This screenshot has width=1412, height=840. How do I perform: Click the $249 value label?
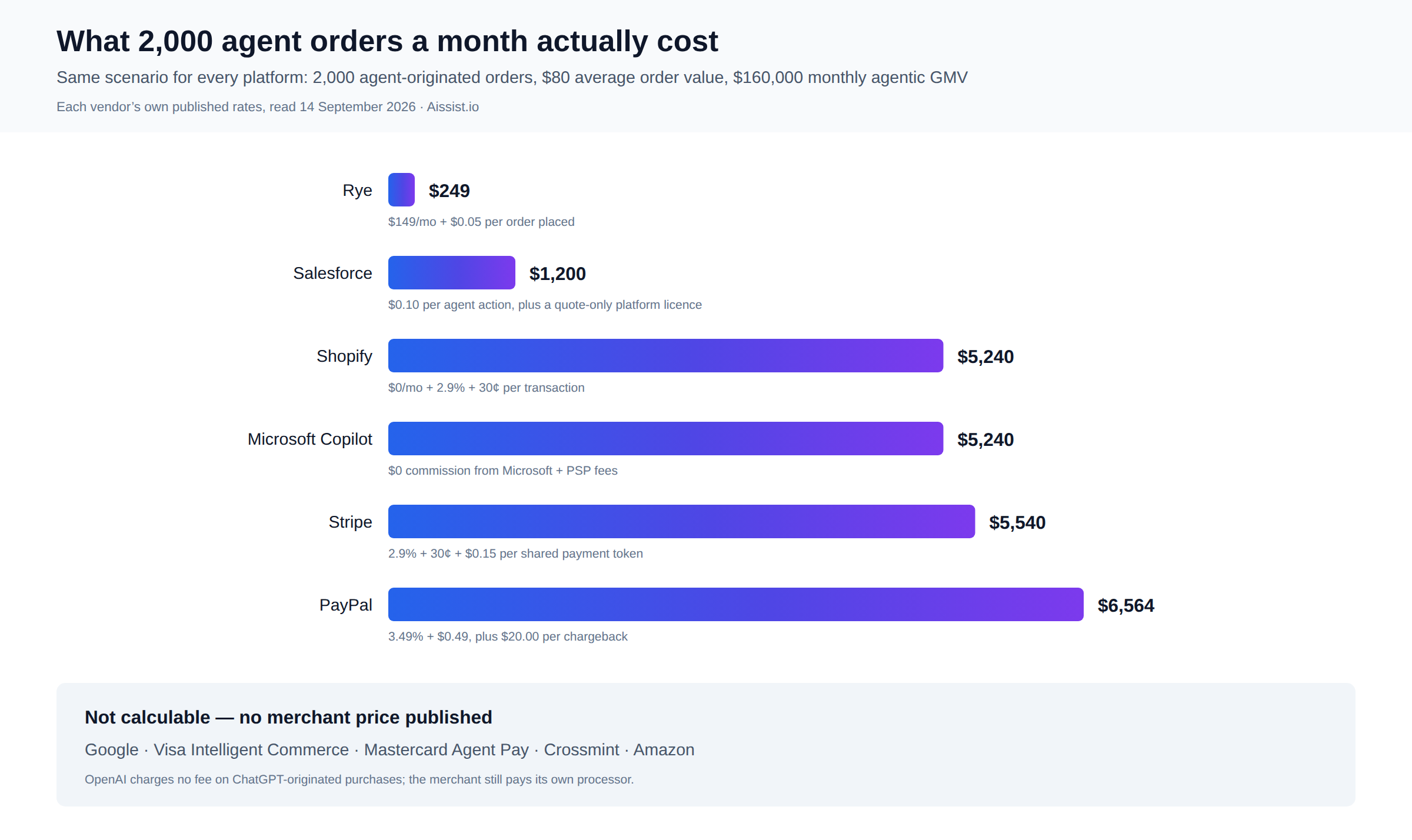(449, 191)
